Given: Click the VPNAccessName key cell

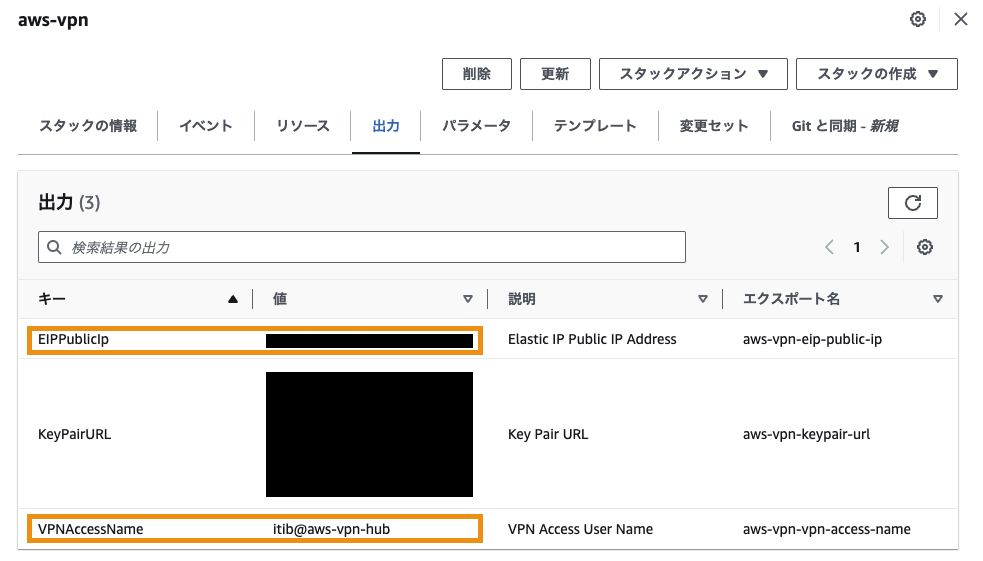Looking at the screenshot, I should (x=90, y=529).
